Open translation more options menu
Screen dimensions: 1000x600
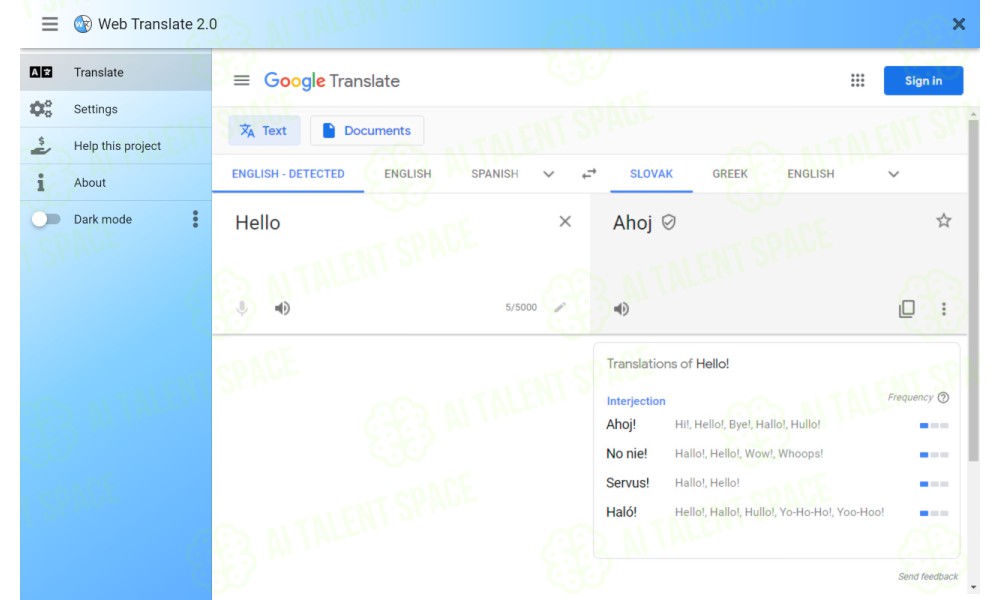tap(944, 309)
